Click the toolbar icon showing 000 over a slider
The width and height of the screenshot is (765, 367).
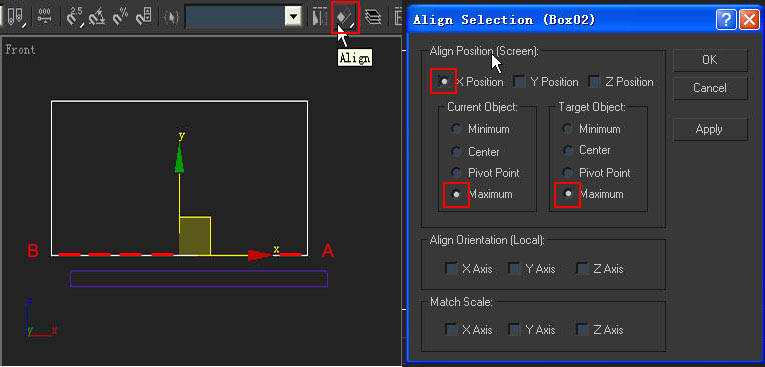click(45, 17)
